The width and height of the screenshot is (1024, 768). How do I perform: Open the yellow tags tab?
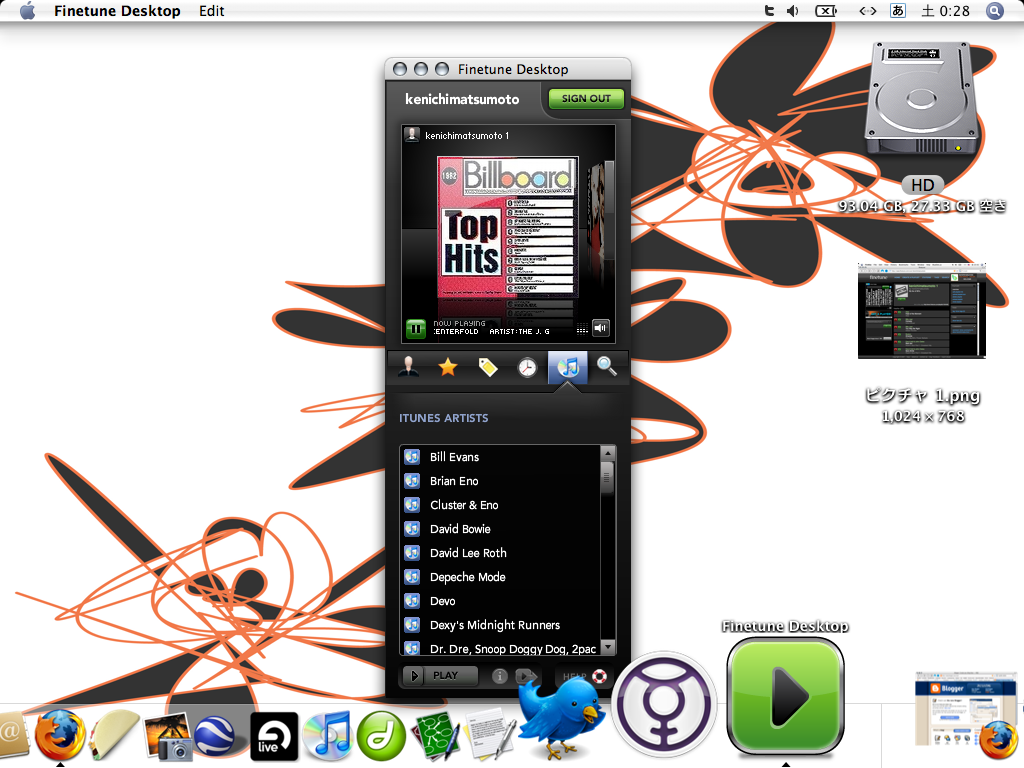488,368
